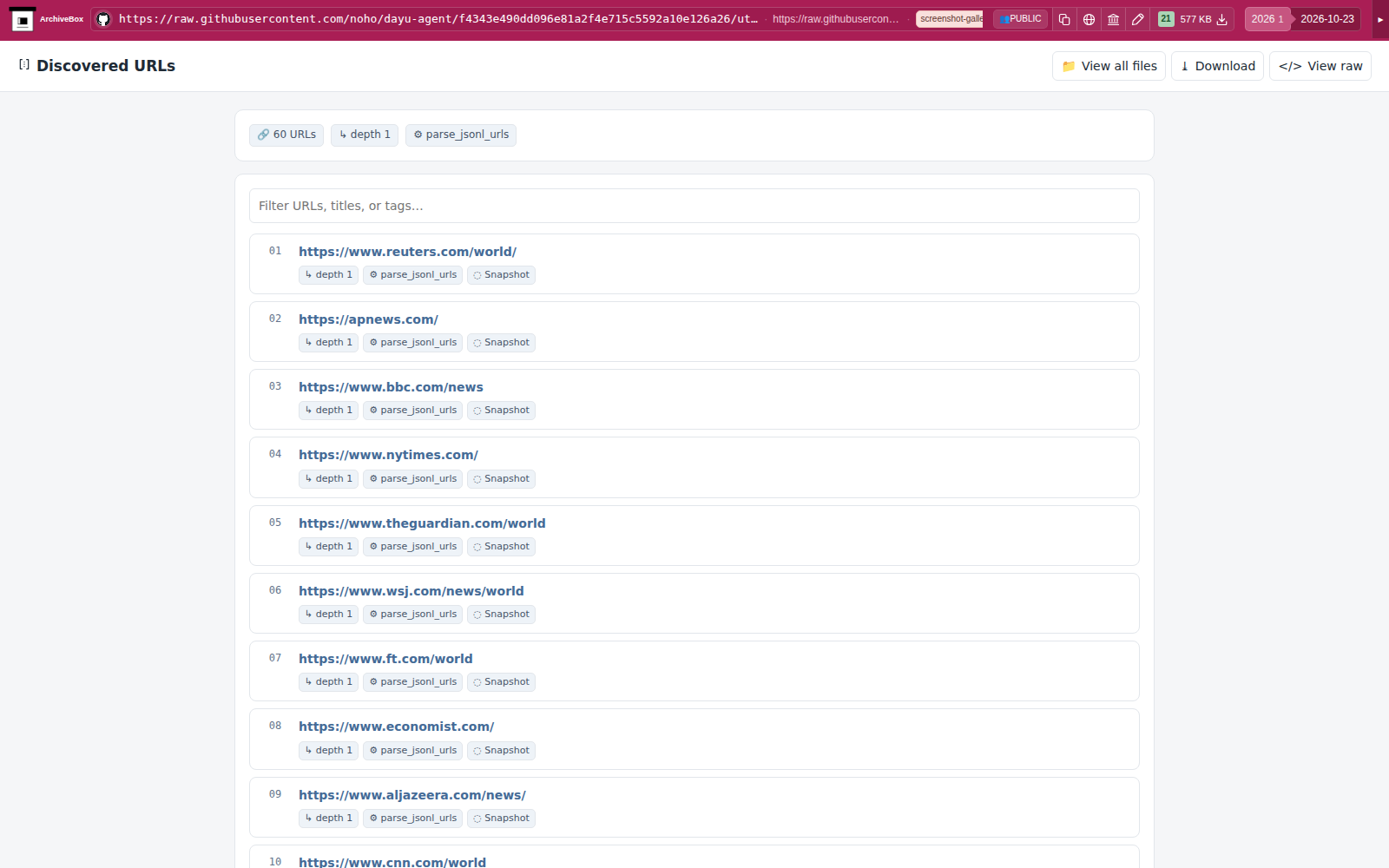The image size is (1389, 868).
Task: Click the secondary raw.githubusercon… URL text in header
Action: [x=835, y=19]
